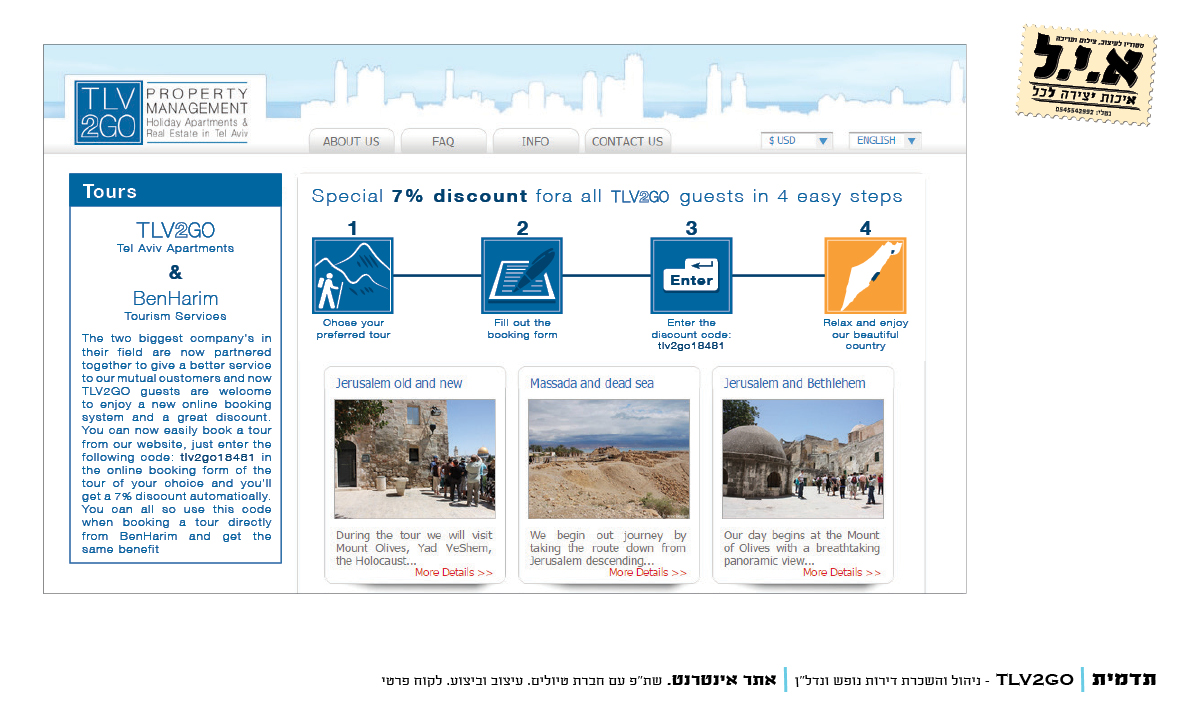Select 'Relax and enjoy our beautiful country' caption
Screen dimensions: 1181x709
pos(865,334)
